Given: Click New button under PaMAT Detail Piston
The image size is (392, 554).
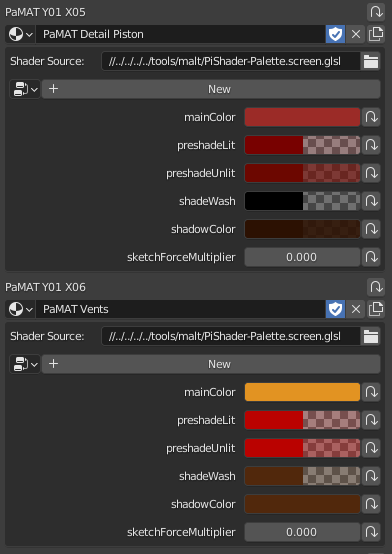Looking at the screenshot, I should 211,89.
